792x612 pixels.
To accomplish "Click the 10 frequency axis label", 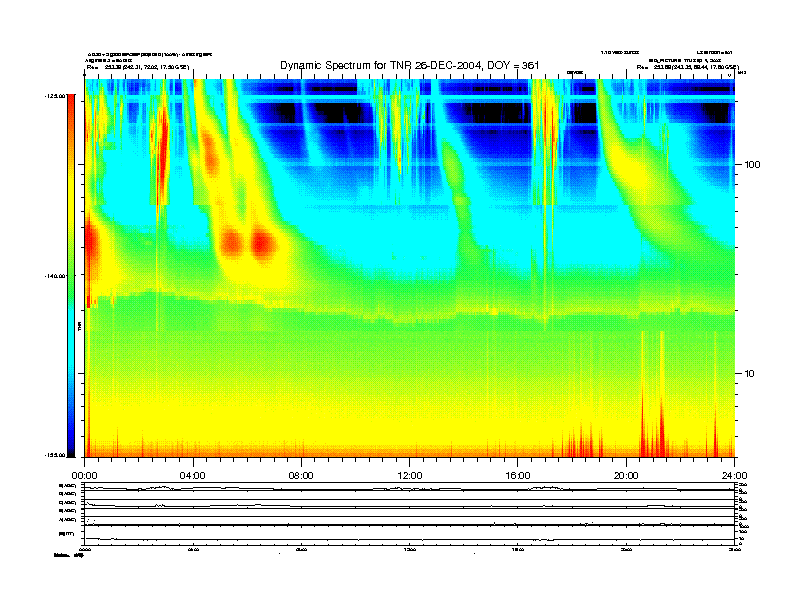I will (749, 374).
